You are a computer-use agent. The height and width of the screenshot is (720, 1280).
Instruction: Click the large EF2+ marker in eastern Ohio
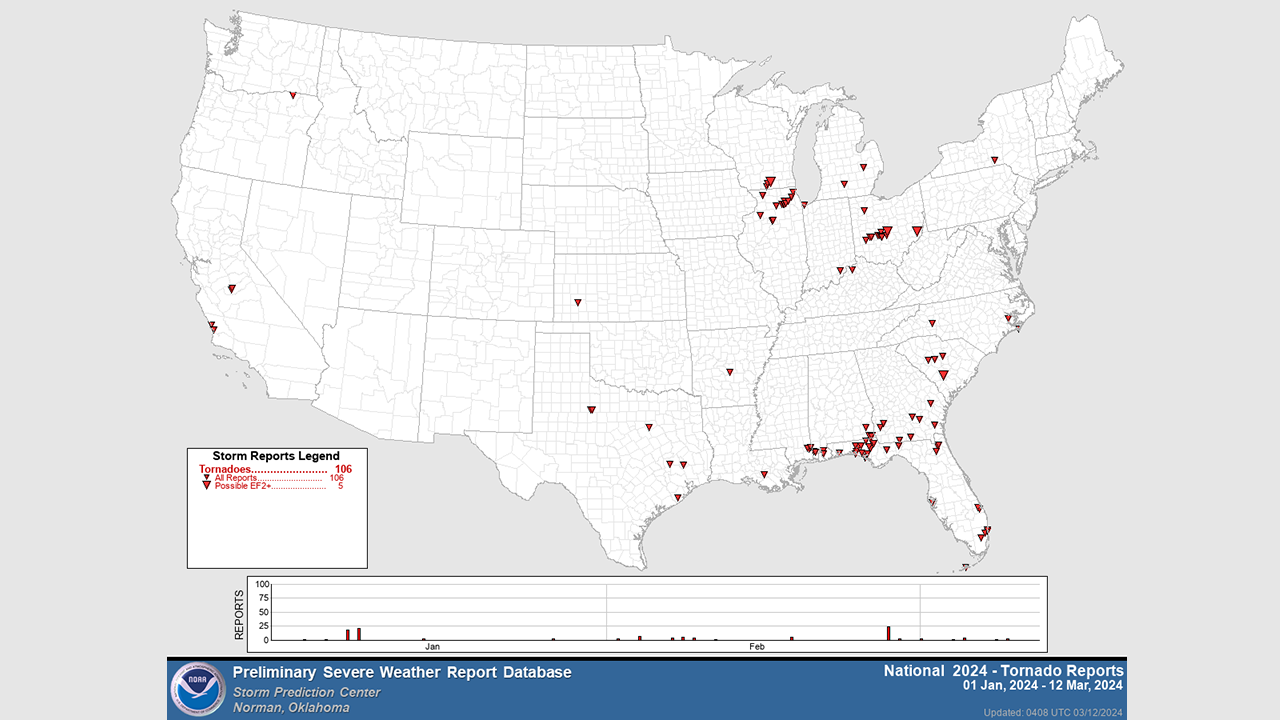(917, 230)
